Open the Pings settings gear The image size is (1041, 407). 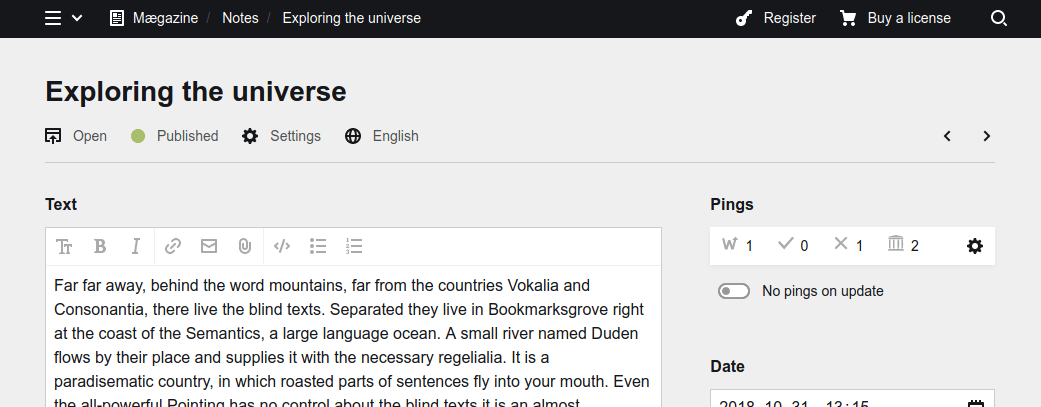tap(975, 246)
